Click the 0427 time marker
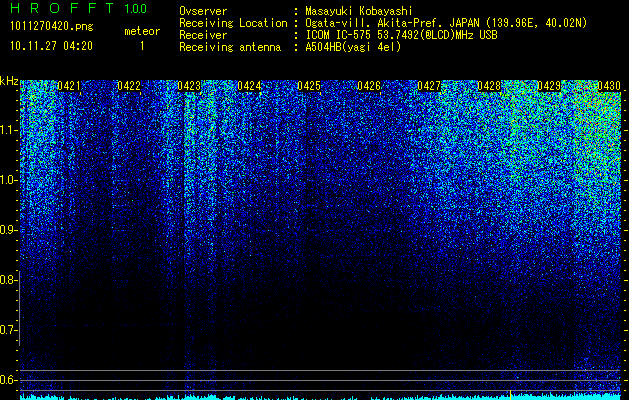The image size is (629, 400). point(429,86)
